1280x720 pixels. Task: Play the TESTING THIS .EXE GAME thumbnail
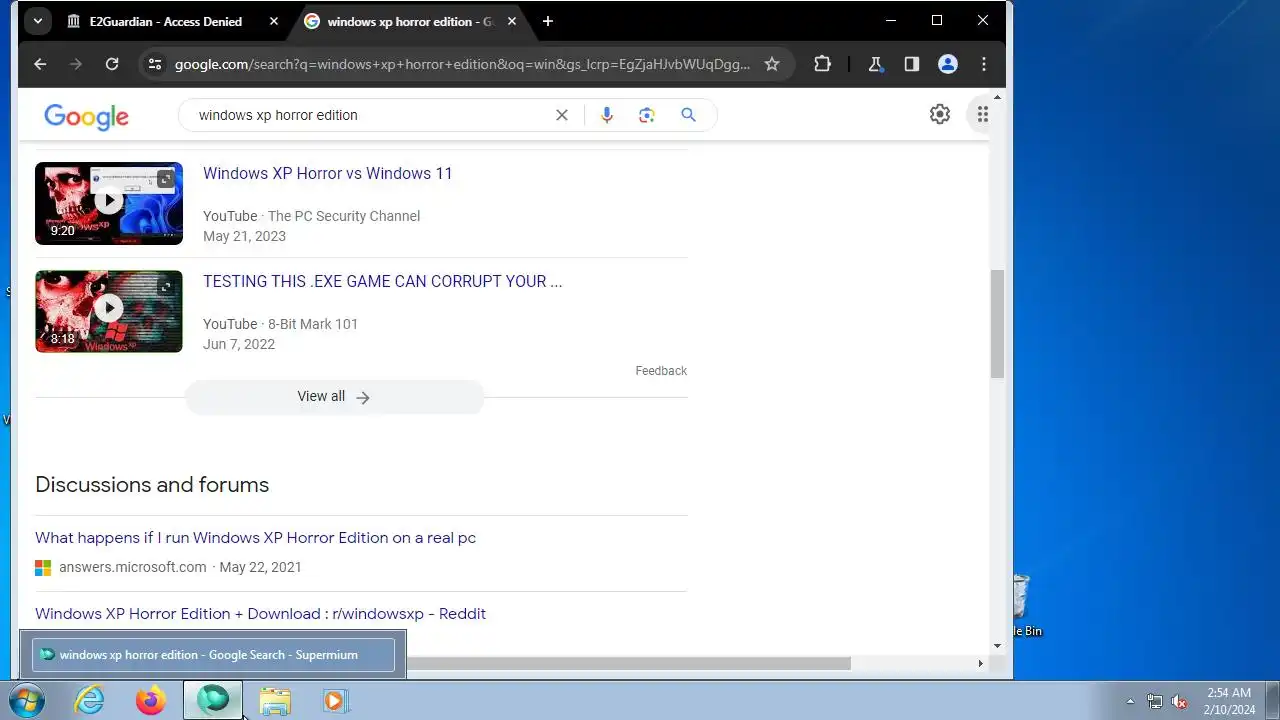pos(109,311)
